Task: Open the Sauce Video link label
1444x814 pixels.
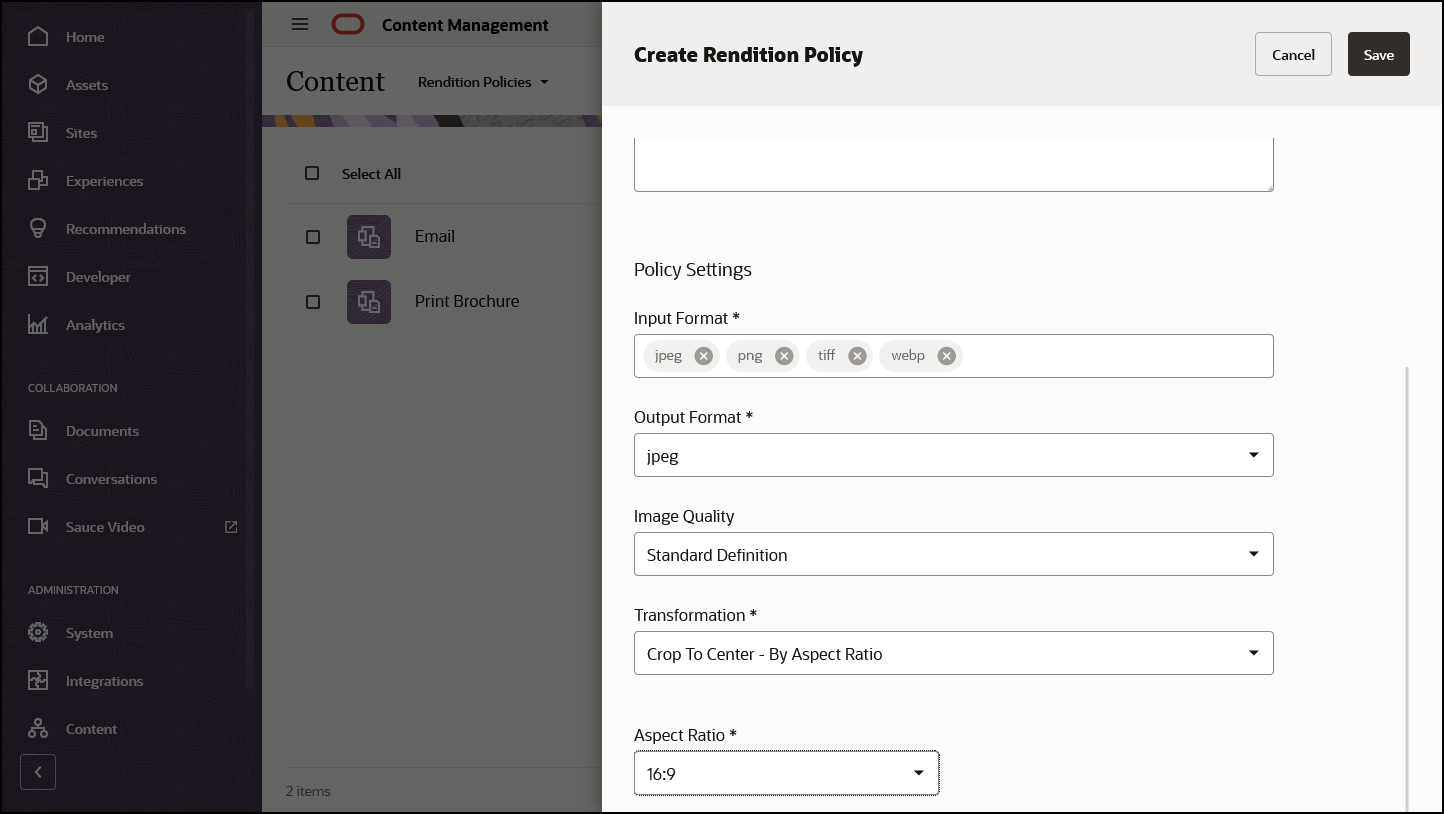Action: coord(105,527)
